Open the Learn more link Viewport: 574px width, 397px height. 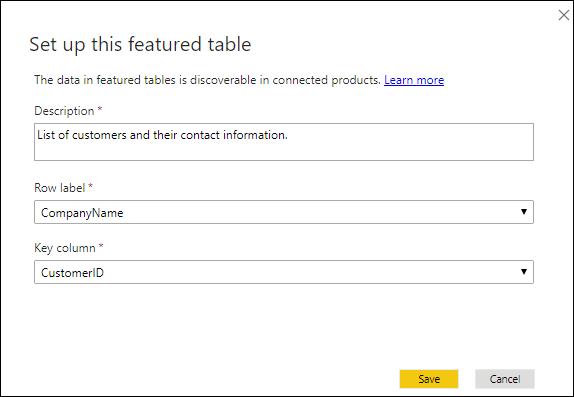pos(414,80)
